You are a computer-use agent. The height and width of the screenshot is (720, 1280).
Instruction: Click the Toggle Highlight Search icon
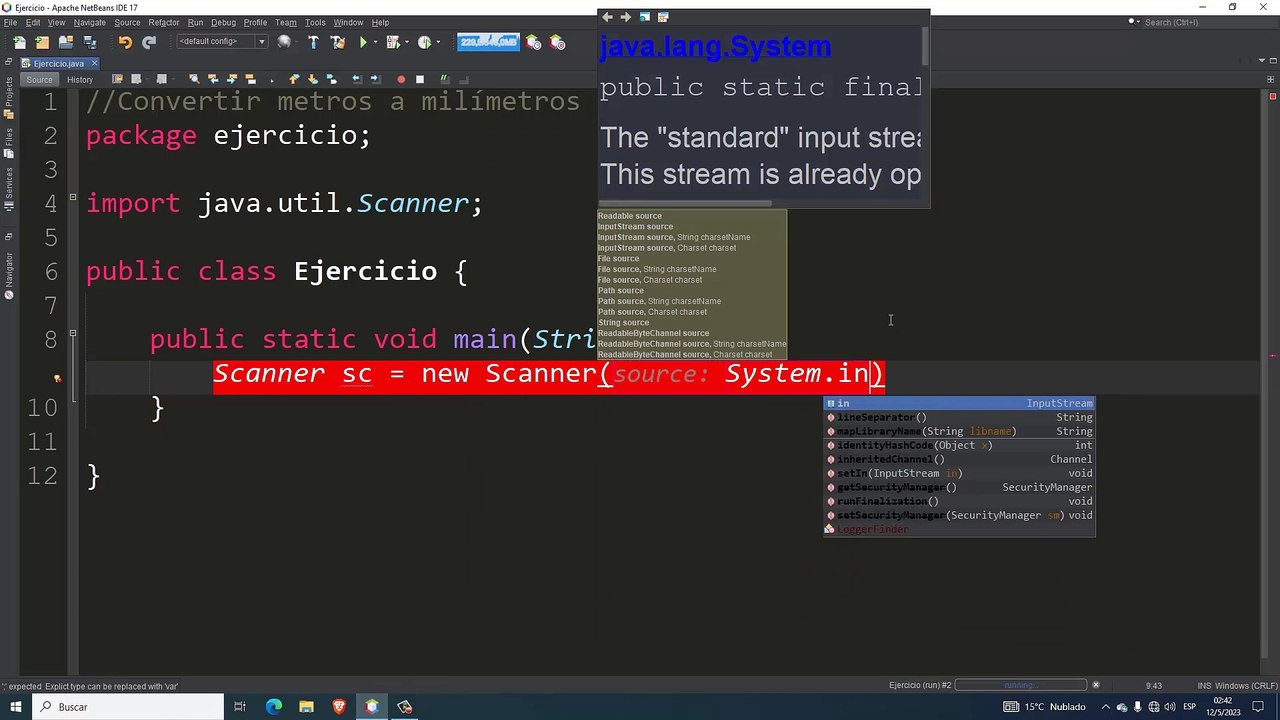coord(250,79)
